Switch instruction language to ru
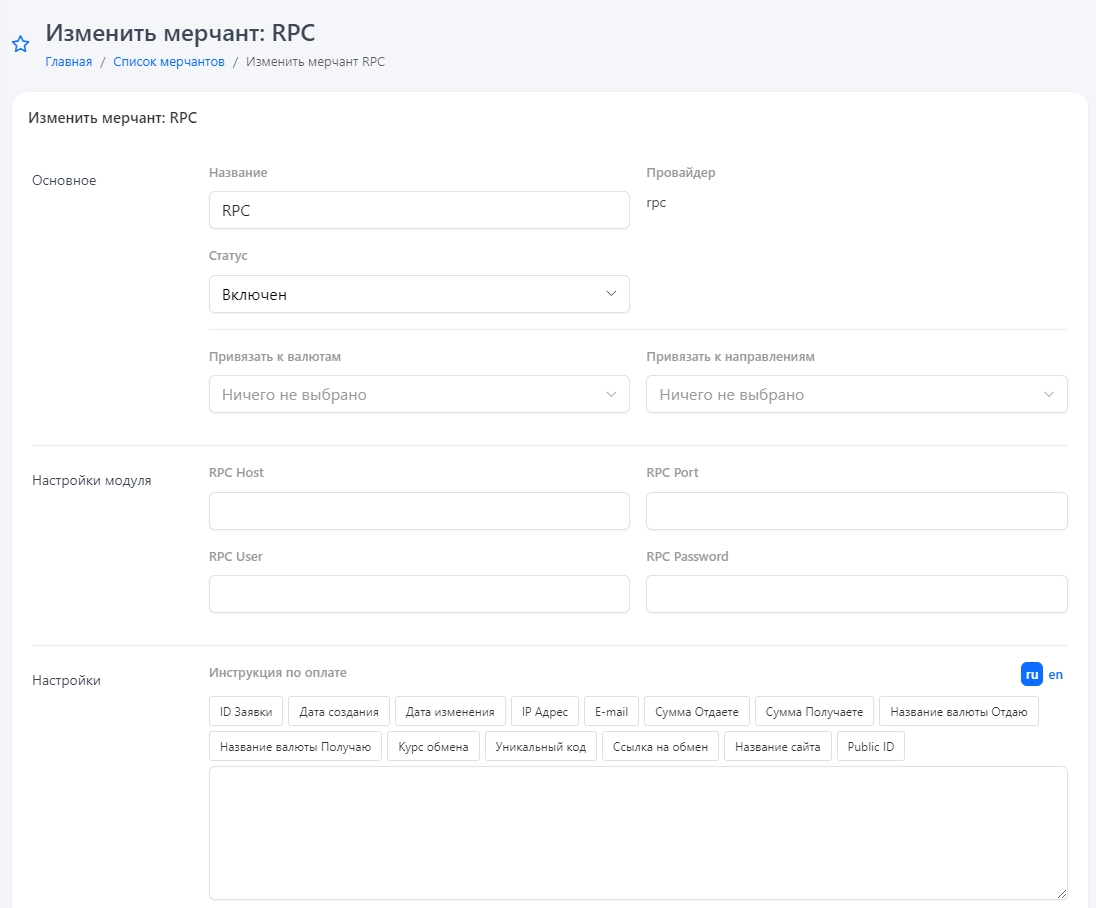 (1031, 674)
